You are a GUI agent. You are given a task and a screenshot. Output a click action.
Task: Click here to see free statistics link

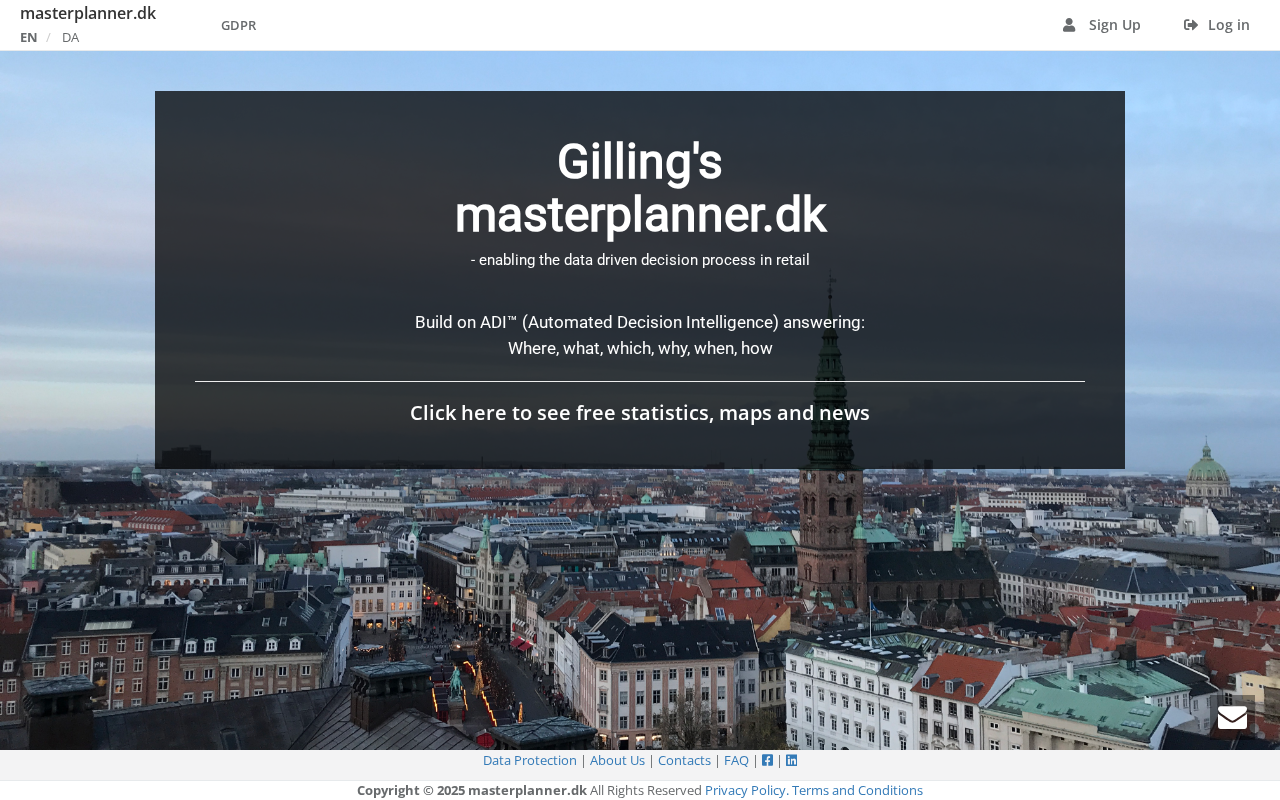click(640, 412)
